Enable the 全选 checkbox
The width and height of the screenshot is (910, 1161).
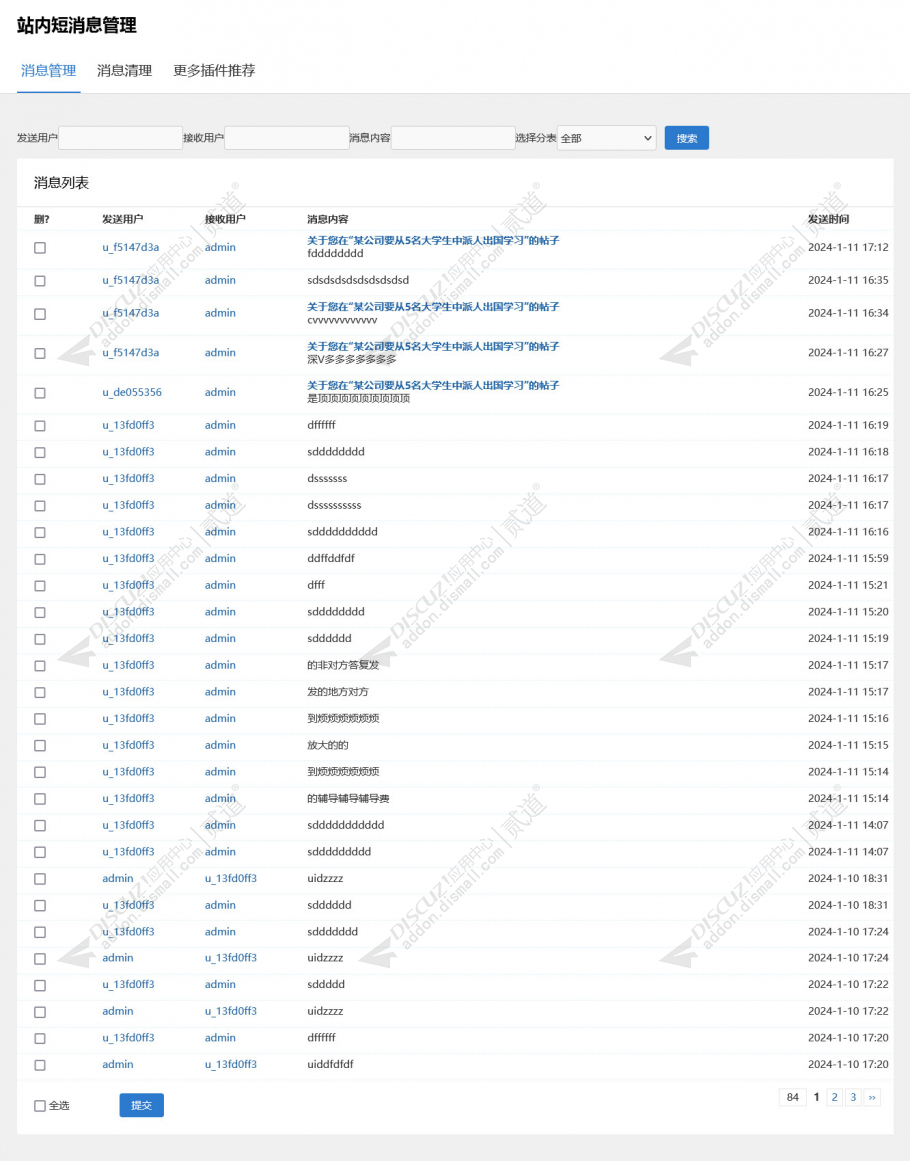pos(40,1105)
